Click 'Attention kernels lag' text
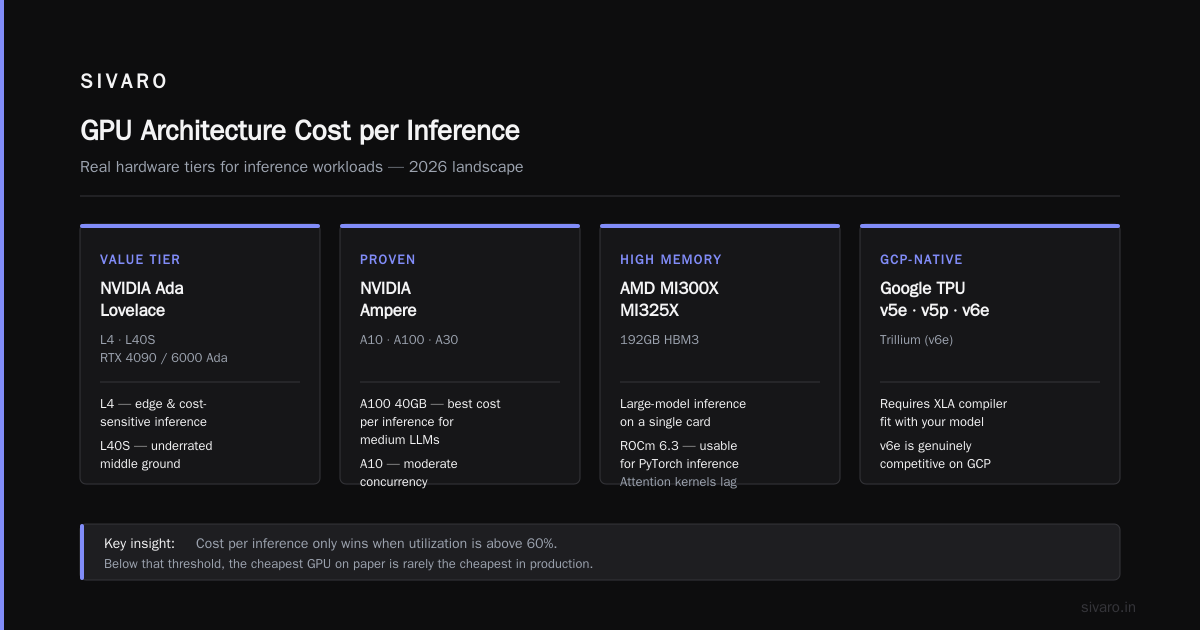The height and width of the screenshot is (630, 1200). [x=679, y=482]
